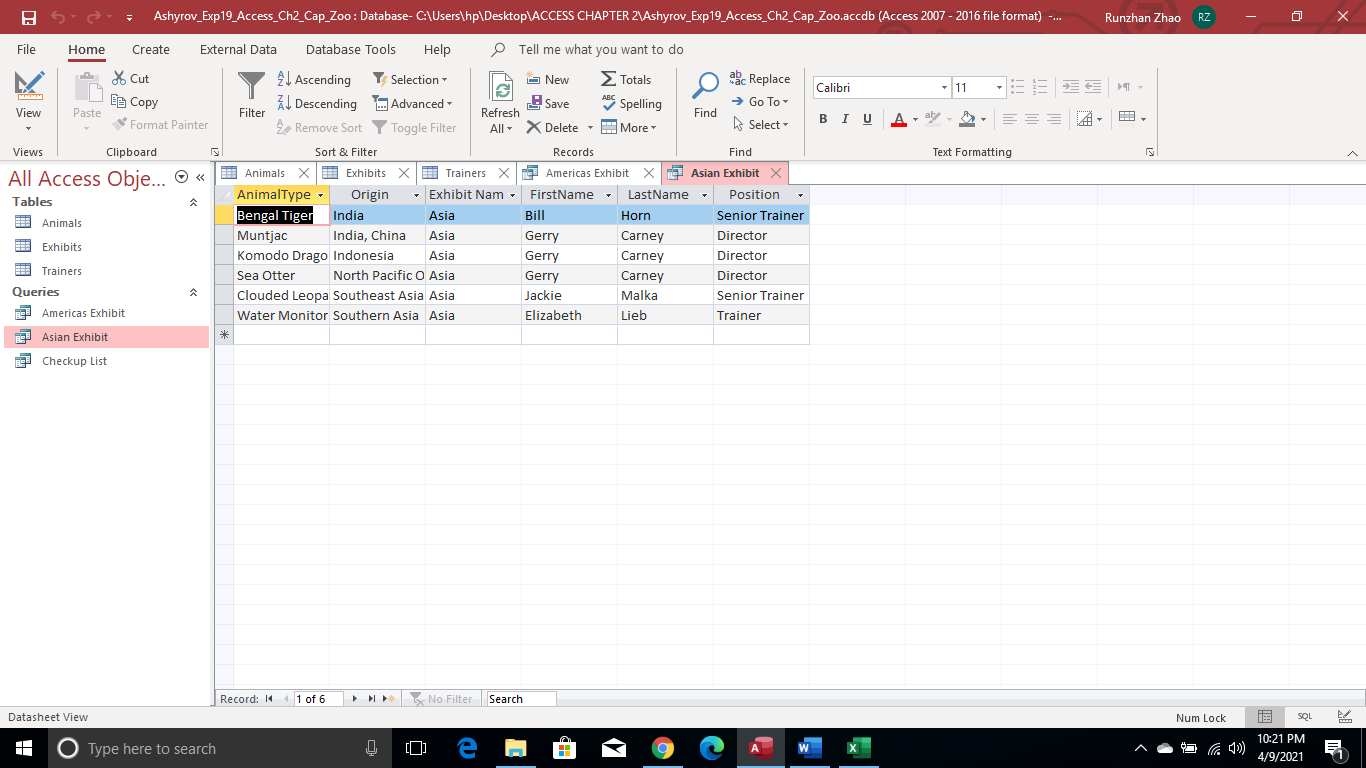Open Google Chrome from the taskbar
Image resolution: width=1366 pixels, height=768 pixels.
point(662,748)
